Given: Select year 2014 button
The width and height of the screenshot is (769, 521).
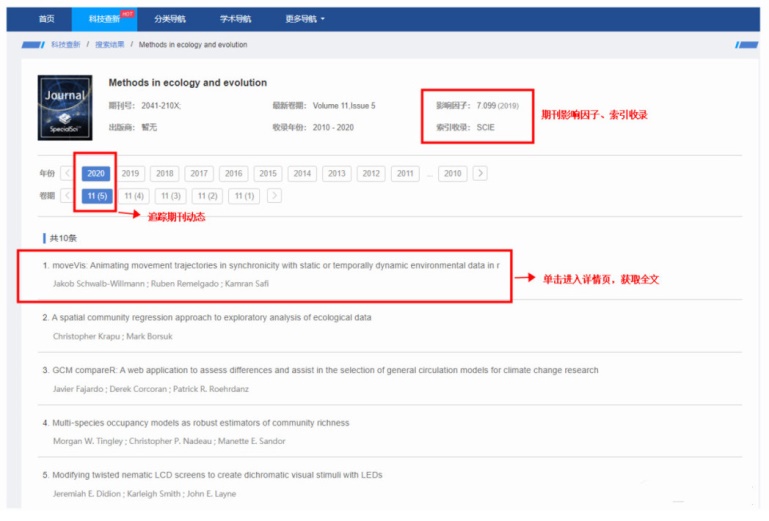Looking at the screenshot, I should (x=302, y=174).
